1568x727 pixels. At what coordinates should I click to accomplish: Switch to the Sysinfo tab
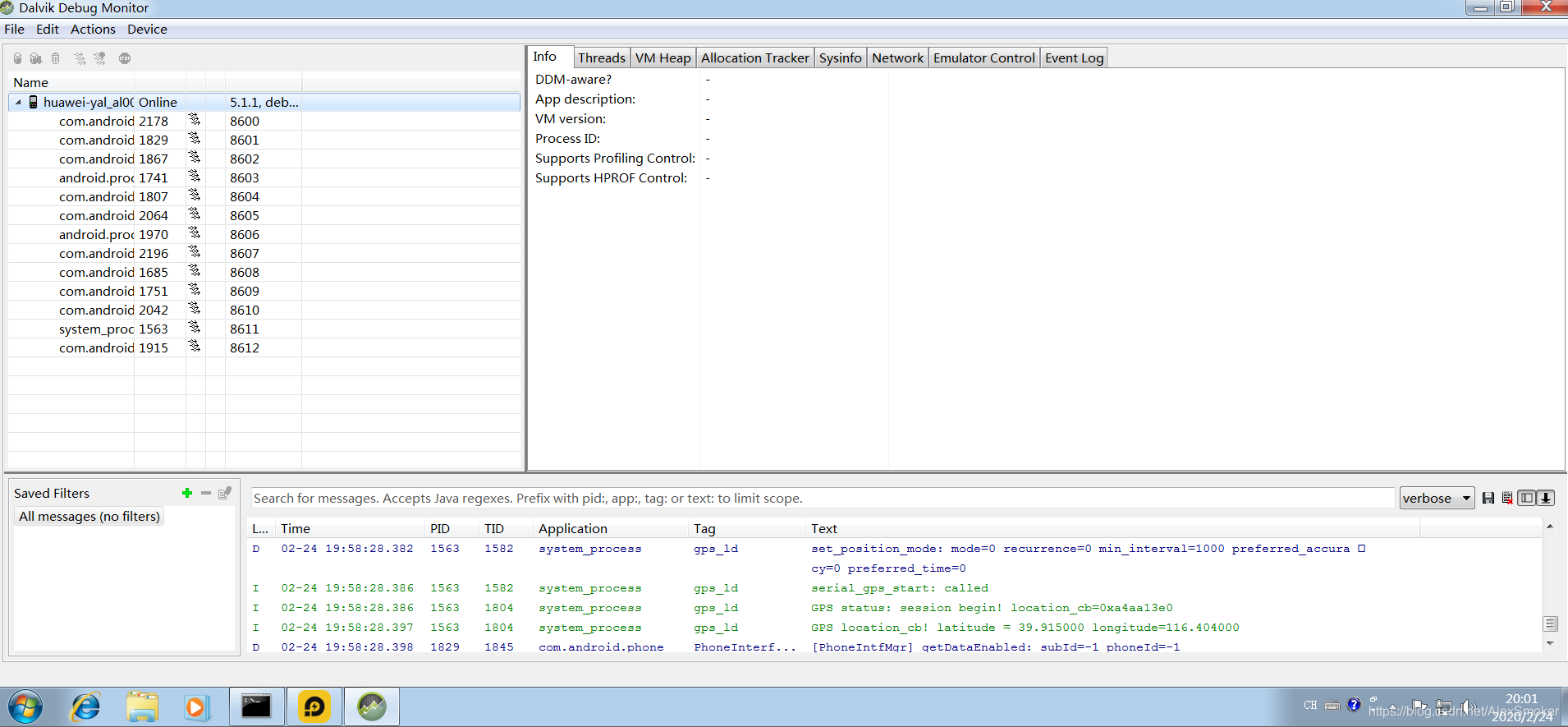coord(841,58)
